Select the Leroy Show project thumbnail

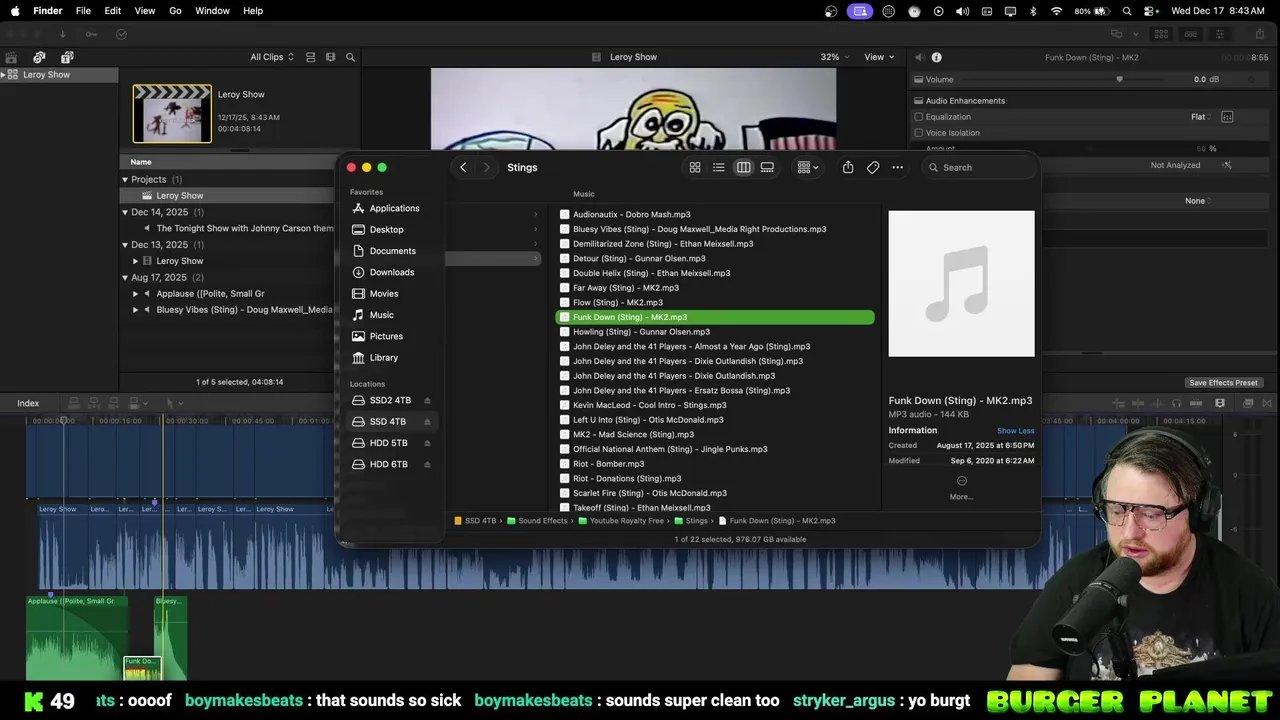pos(172,113)
